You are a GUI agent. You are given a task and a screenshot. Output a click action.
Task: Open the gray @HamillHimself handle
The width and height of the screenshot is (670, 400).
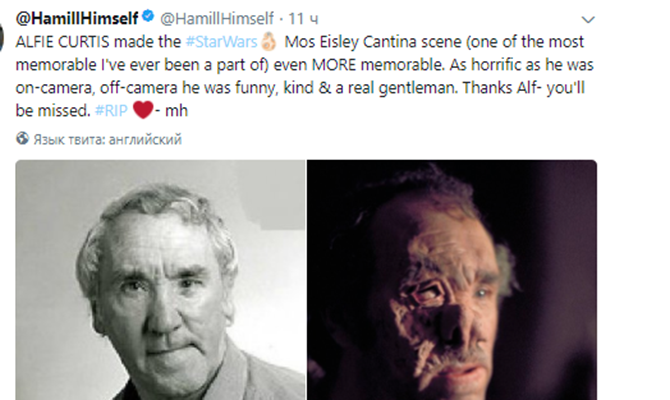214,18
